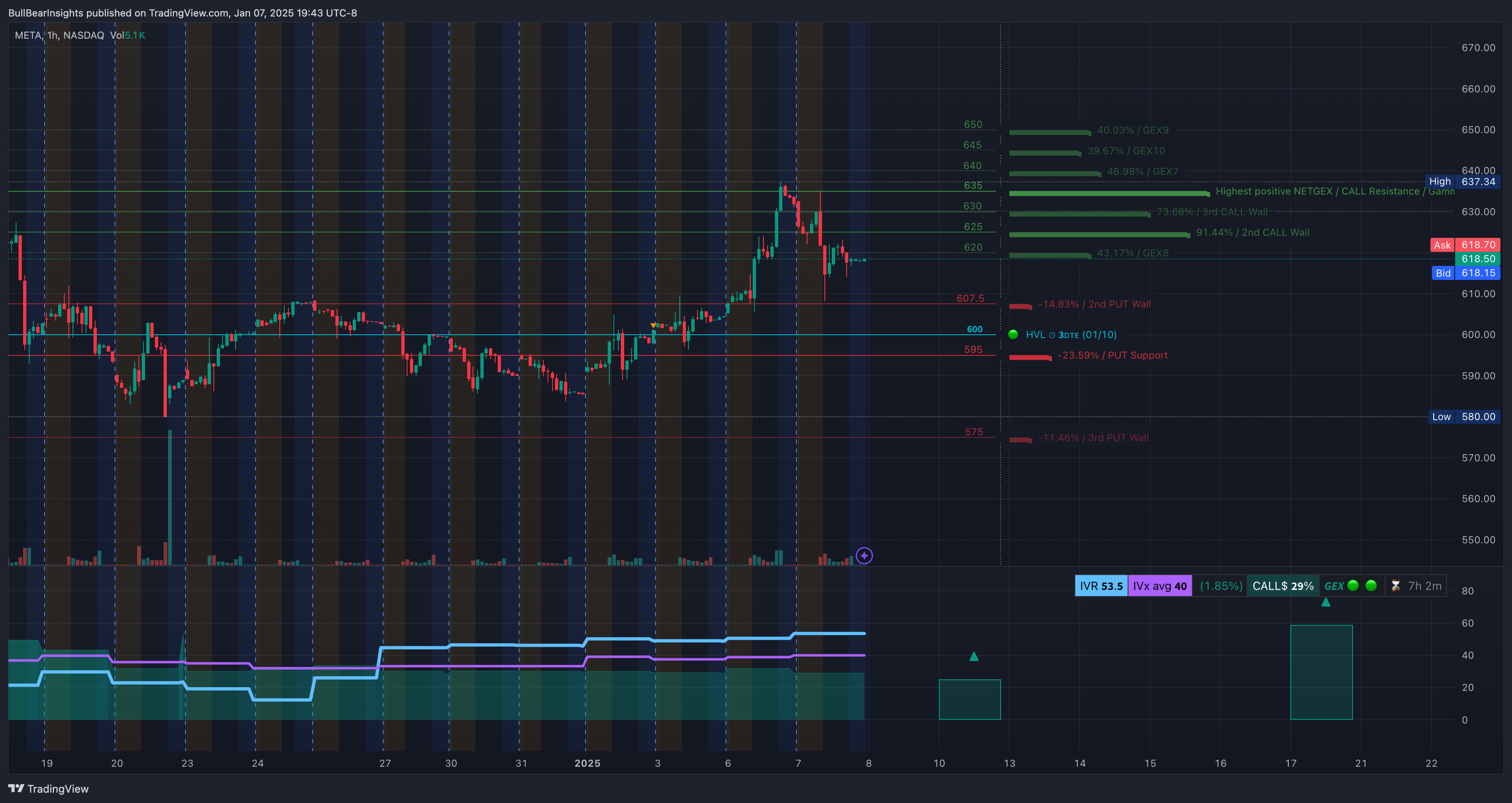The height and width of the screenshot is (803, 1512).
Task: Click the 46.98% / GEX7 label
Action: 1142,171
